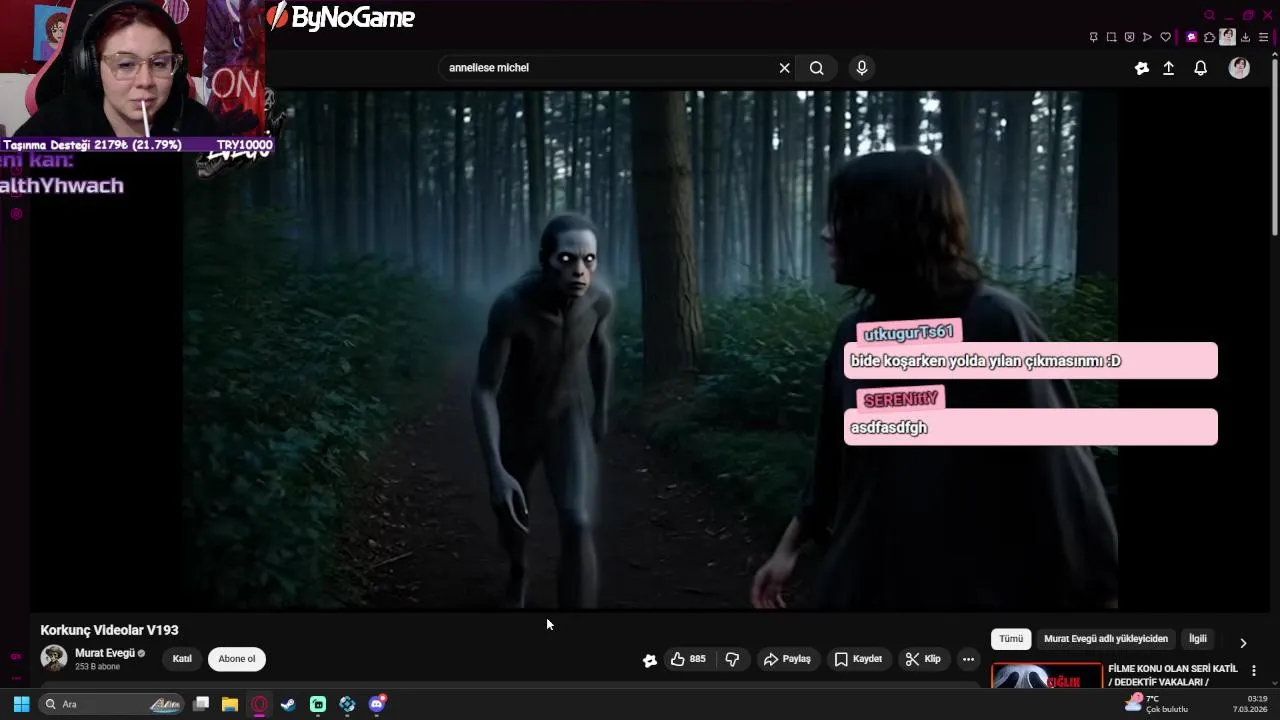Image resolution: width=1280 pixels, height=720 pixels.
Task: Select the İlgili filter chip
Action: coord(1198,639)
